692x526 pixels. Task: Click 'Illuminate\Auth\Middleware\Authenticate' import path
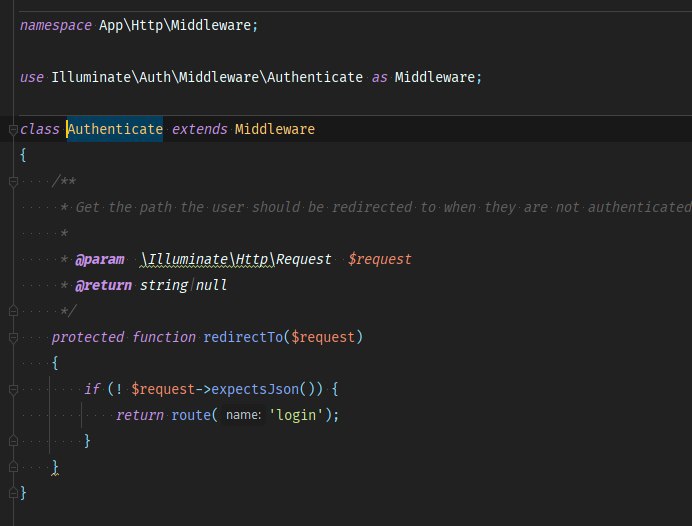tap(207, 77)
